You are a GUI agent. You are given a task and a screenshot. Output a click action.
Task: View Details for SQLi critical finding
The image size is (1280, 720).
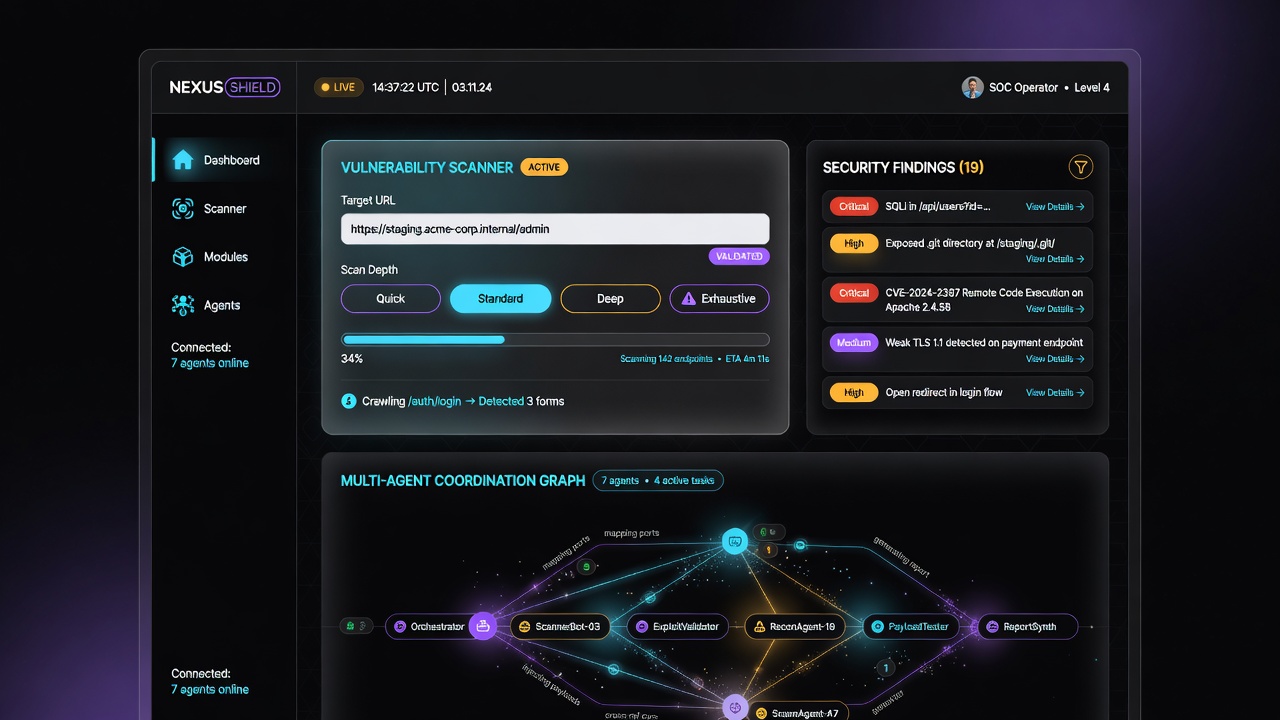click(x=1055, y=207)
